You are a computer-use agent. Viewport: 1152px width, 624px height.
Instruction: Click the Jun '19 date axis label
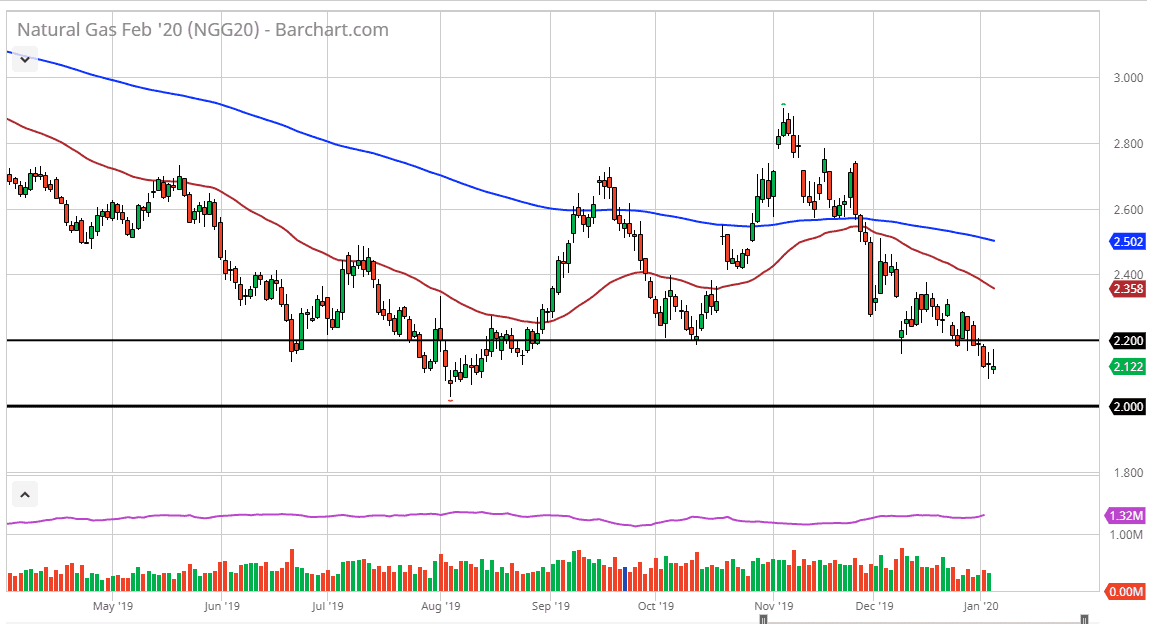pyautogui.click(x=222, y=606)
